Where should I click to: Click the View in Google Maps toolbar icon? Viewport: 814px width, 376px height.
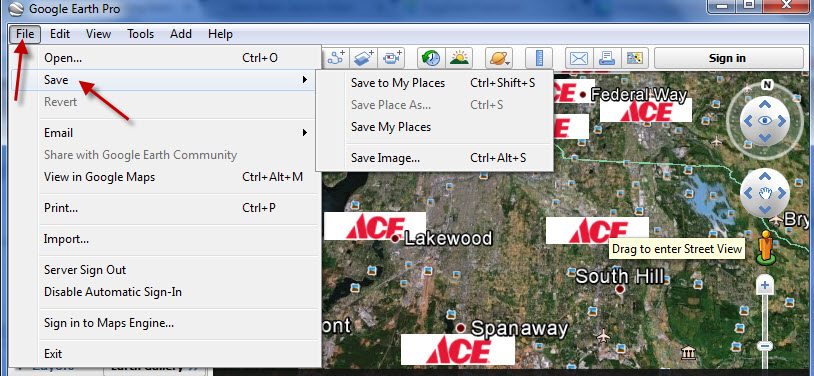(x=634, y=58)
